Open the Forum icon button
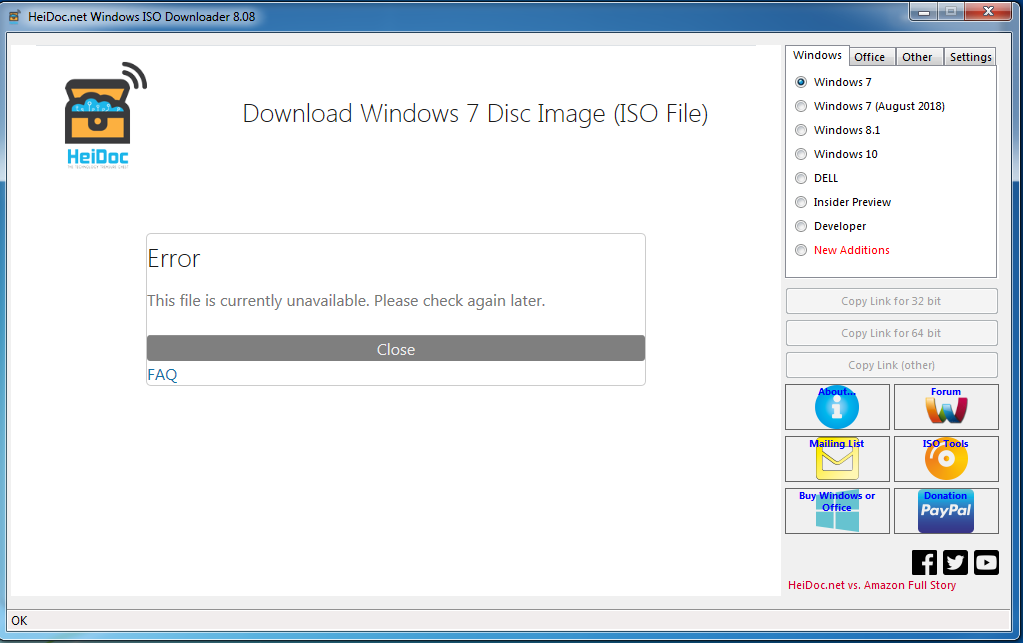1023x643 pixels. 946,407
